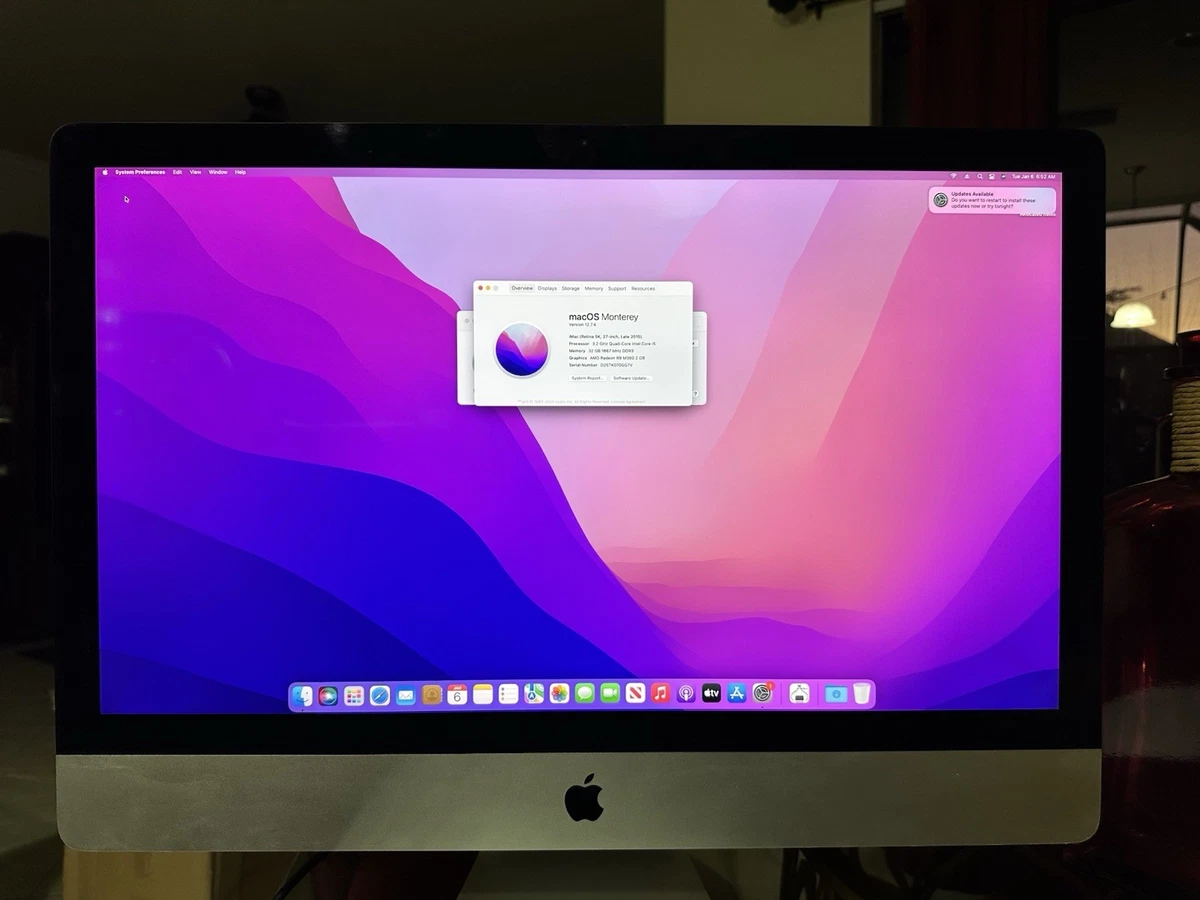Open Apple Music from the Dock
Screen dimensions: 1200x900
660,695
